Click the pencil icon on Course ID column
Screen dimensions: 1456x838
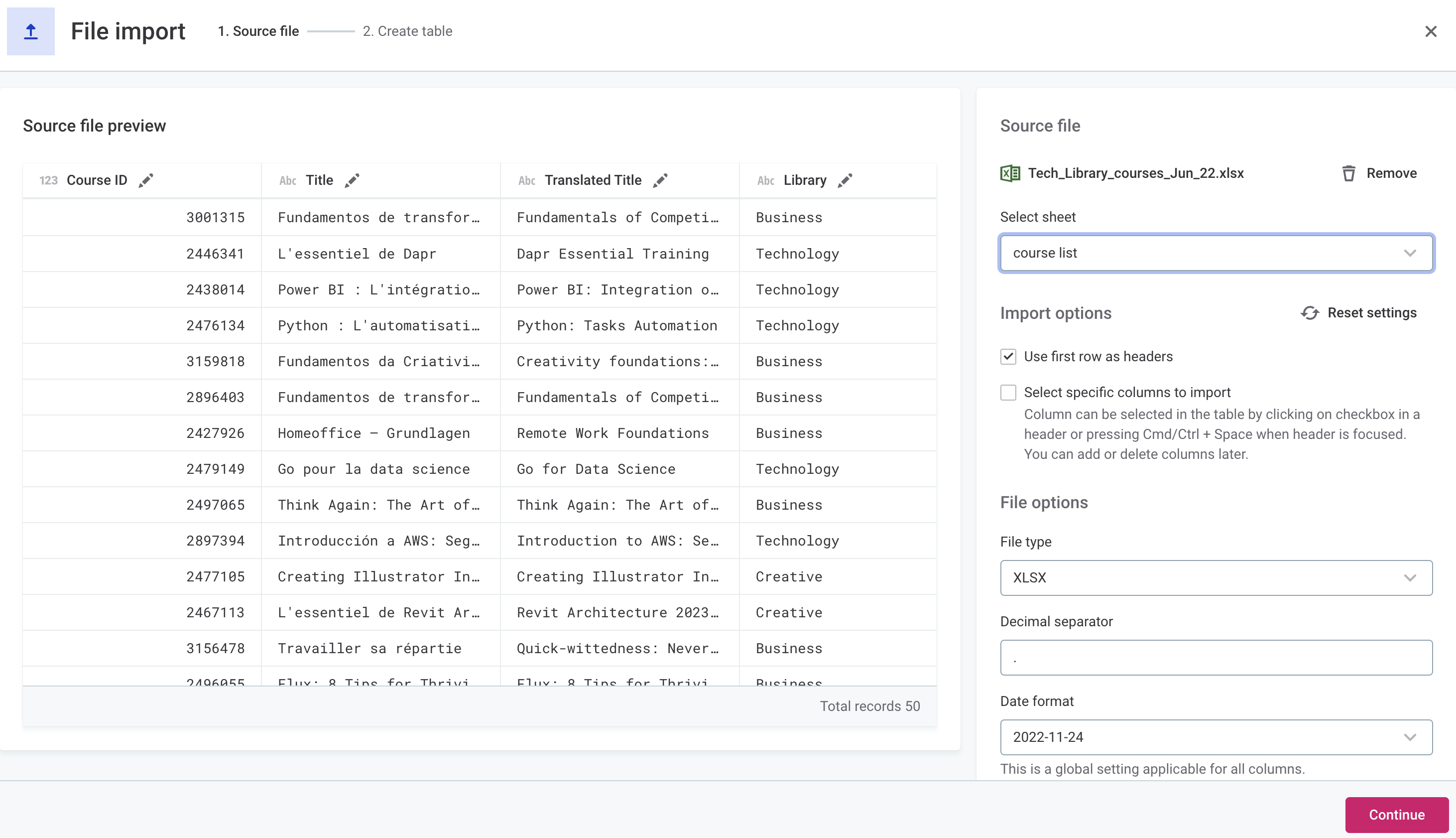click(x=145, y=180)
